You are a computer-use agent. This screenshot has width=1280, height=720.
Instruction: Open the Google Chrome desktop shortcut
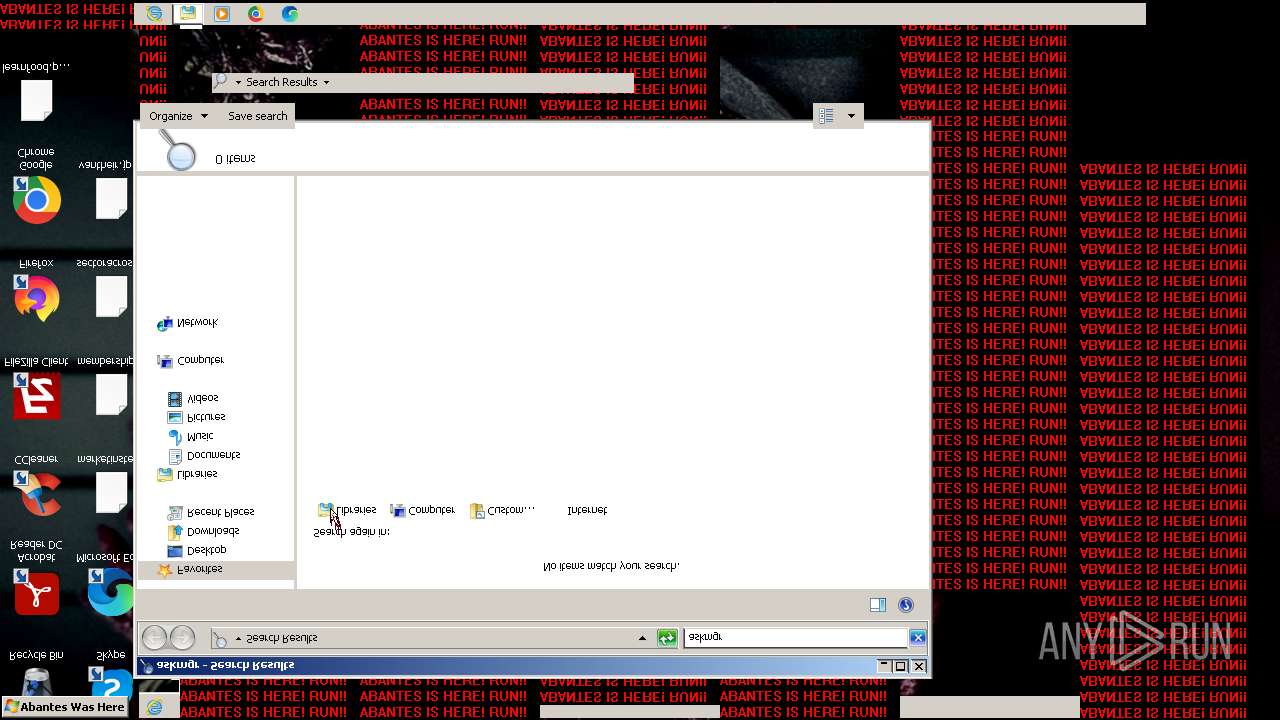coord(36,199)
